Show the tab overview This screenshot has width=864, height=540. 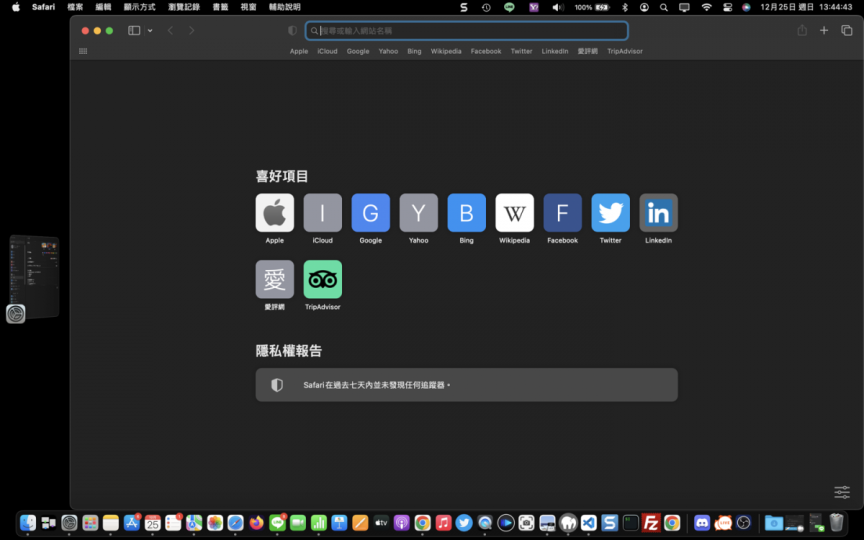pyautogui.click(x=846, y=30)
